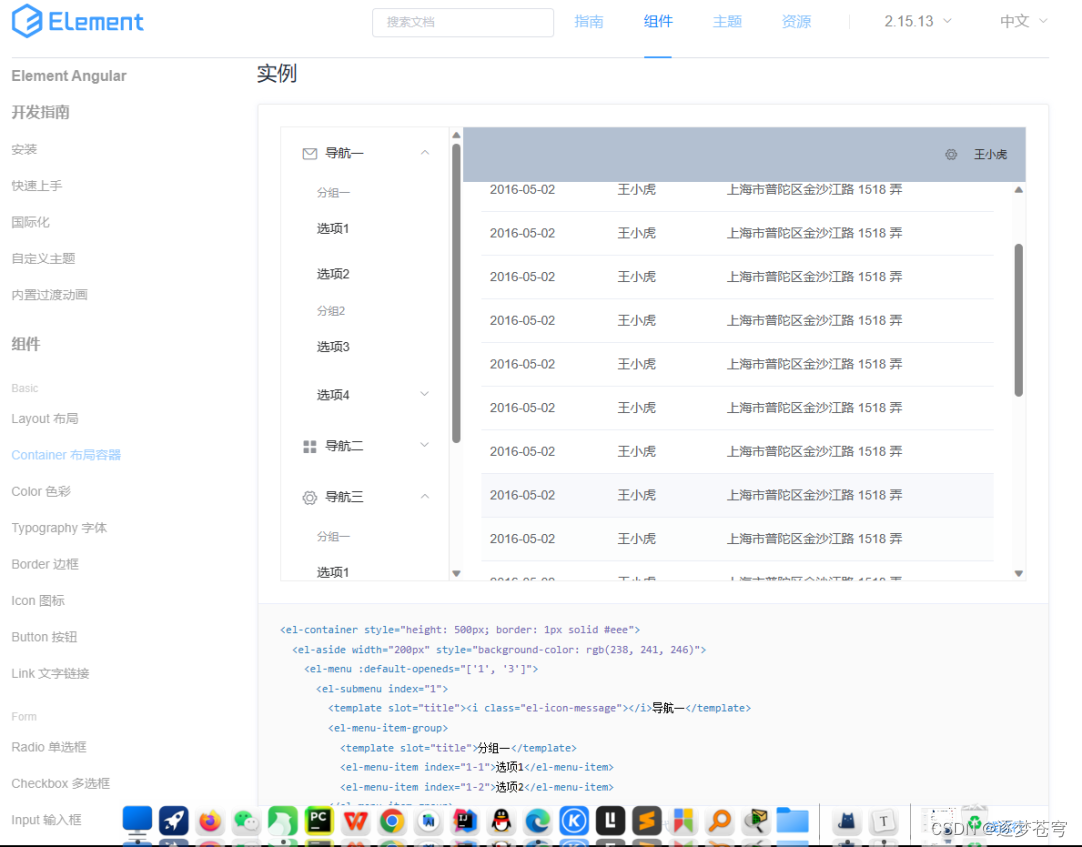Viewport: 1082px width, 847px height.
Task: Open the orange magnifier search app in the dock
Action: (x=720, y=821)
